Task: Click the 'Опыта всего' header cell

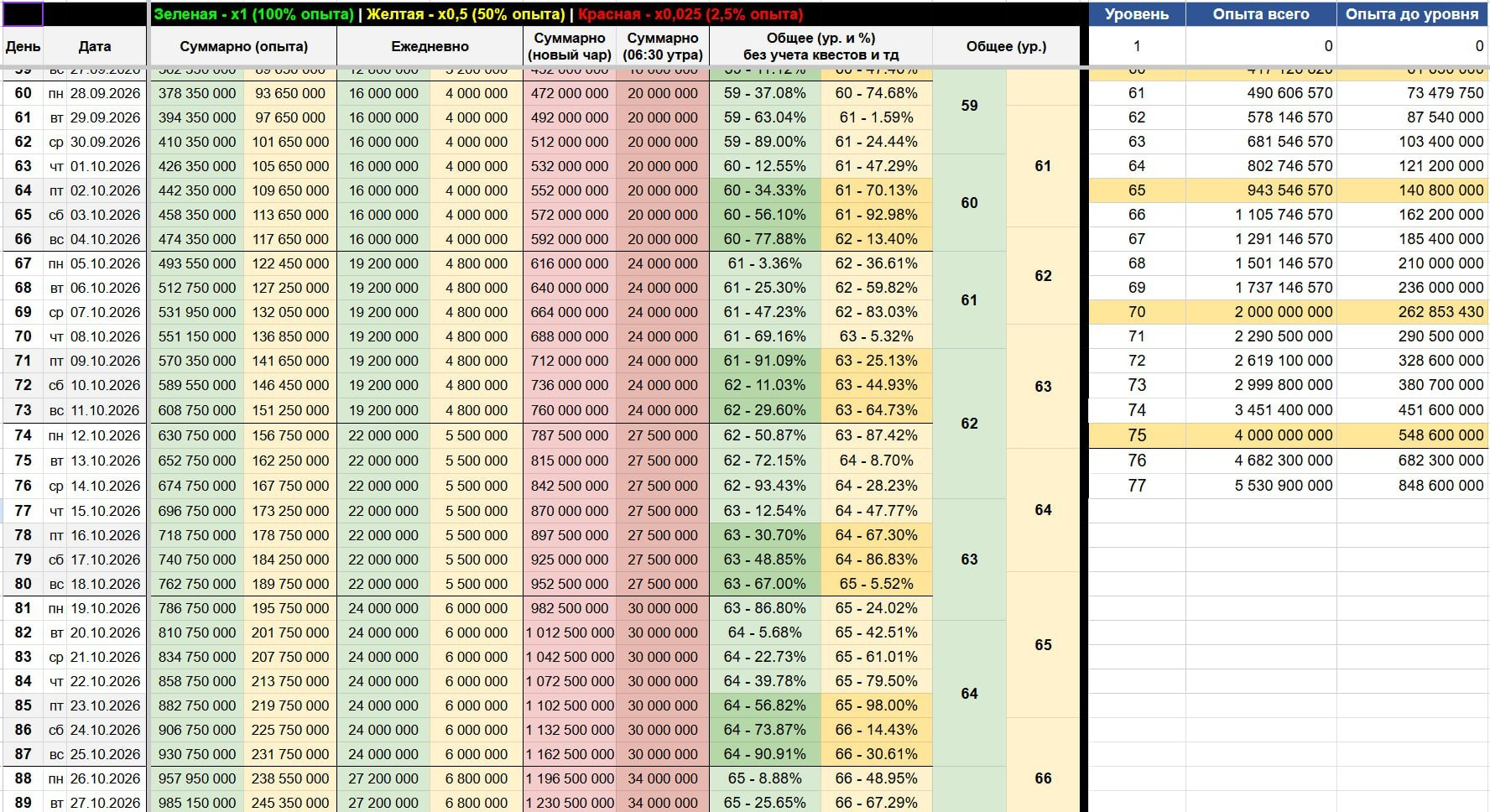Action: [x=1261, y=13]
